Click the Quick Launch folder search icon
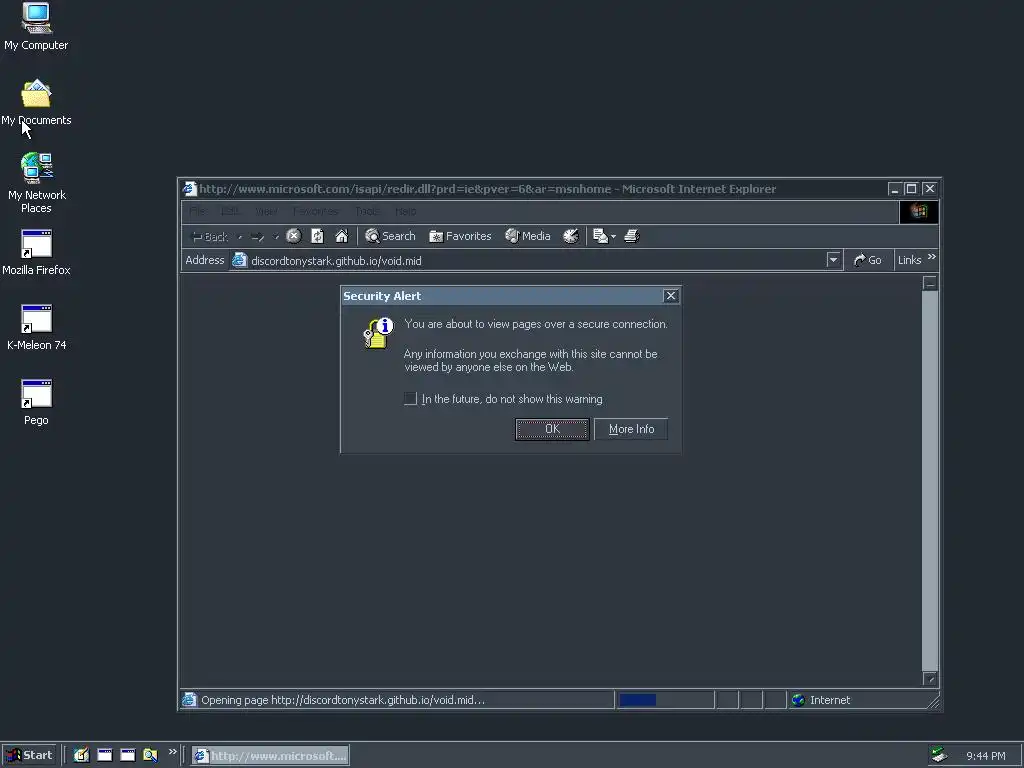This screenshot has height=768, width=1024. 150,756
